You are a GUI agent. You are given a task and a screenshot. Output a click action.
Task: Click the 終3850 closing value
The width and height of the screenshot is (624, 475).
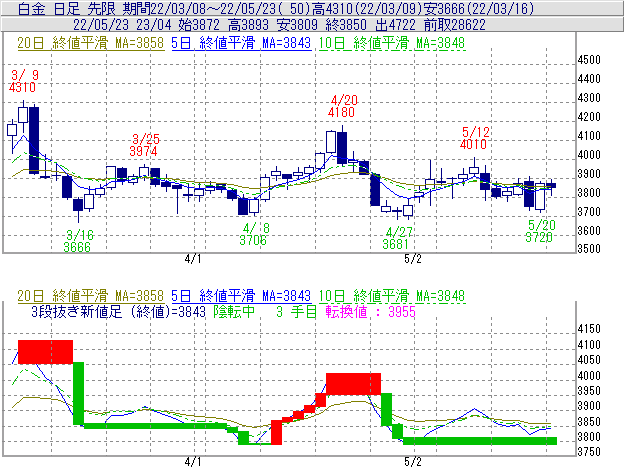click(346, 25)
